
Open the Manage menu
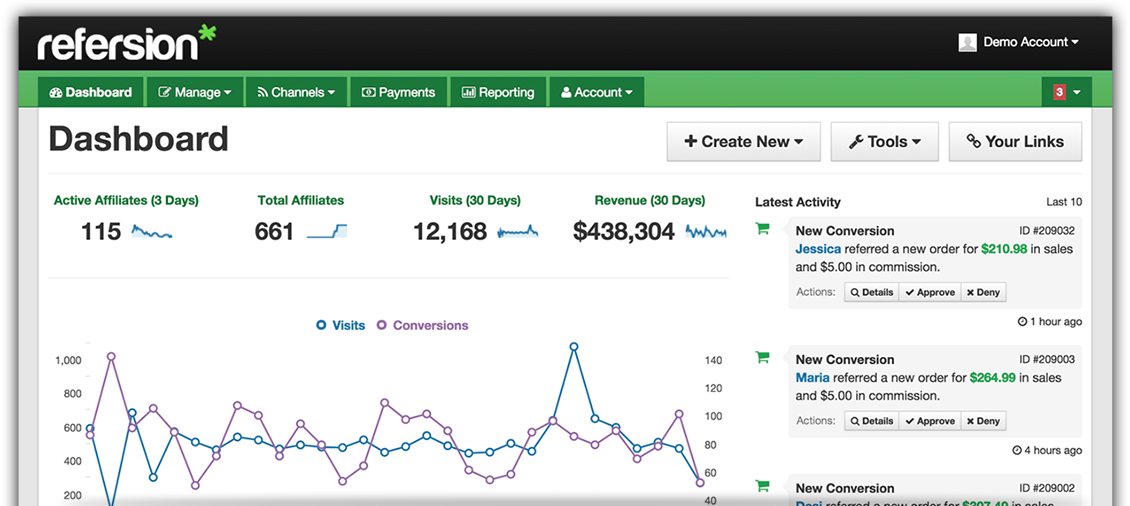(194, 92)
